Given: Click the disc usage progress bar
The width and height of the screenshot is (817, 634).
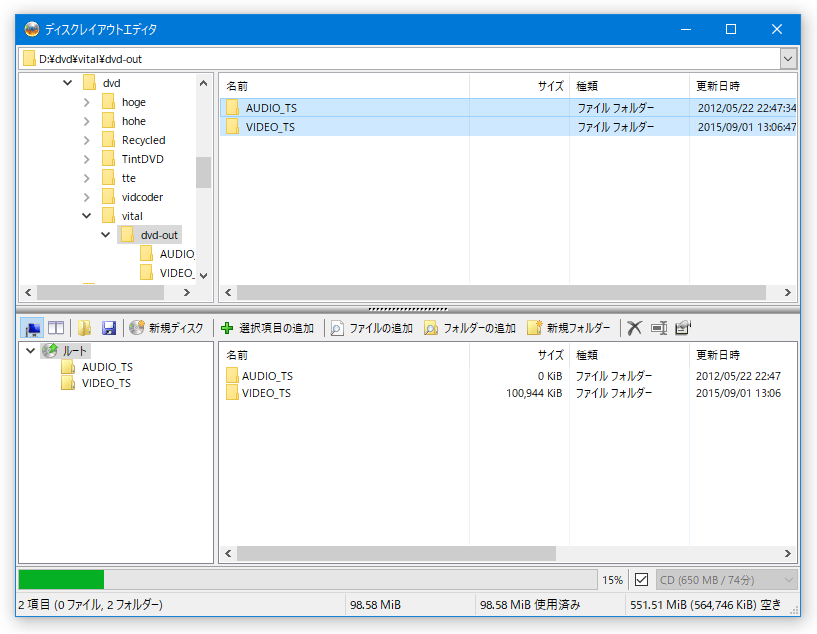Looking at the screenshot, I should pyautogui.click(x=307, y=579).
